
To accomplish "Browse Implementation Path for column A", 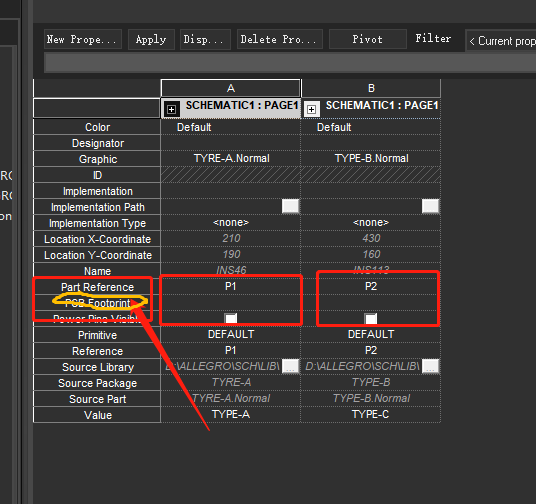I will (x=291, y=206).
